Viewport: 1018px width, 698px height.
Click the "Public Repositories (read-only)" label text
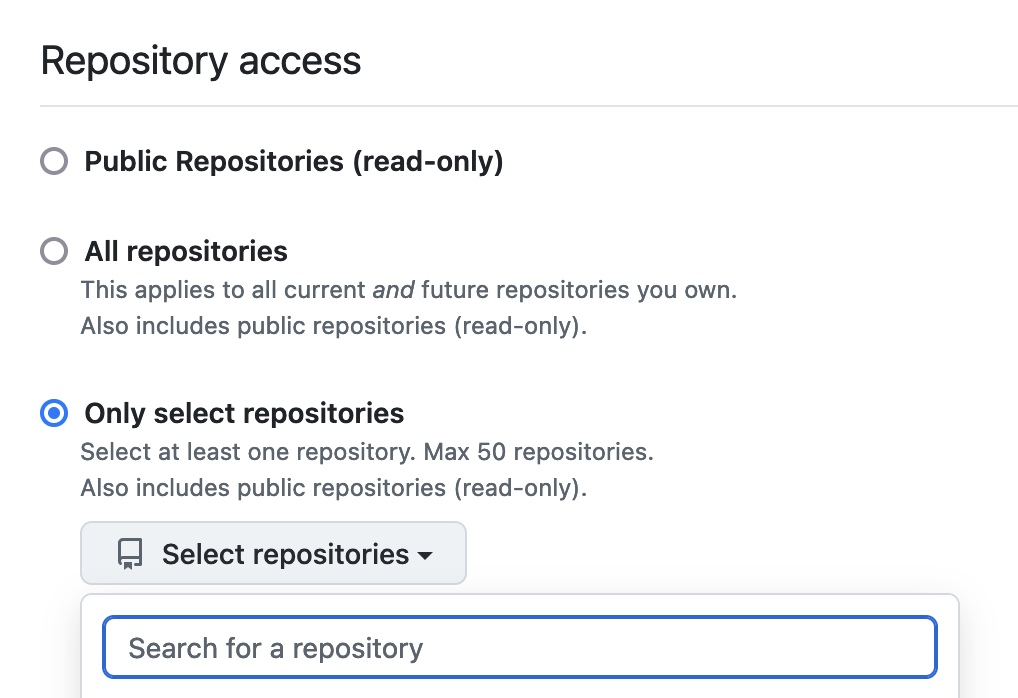pos(293,161)
